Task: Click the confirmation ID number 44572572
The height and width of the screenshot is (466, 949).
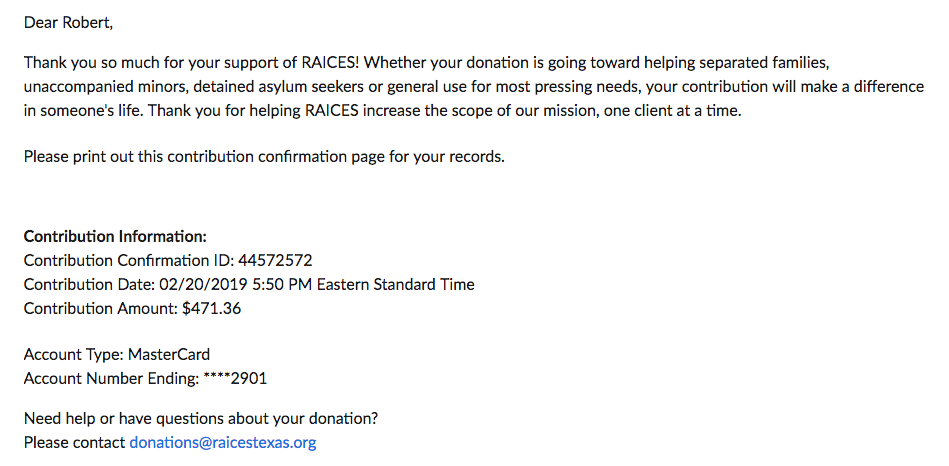Action: [275, 260]
